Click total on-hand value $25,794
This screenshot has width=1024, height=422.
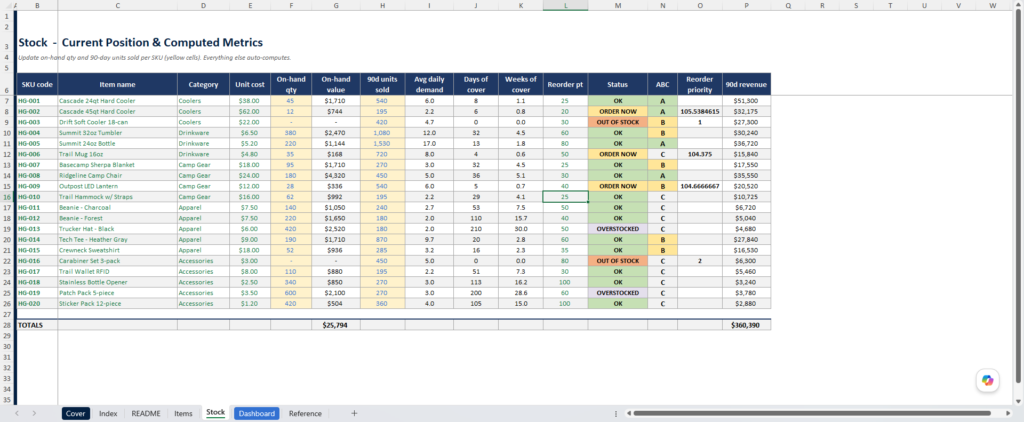[336, 325]
